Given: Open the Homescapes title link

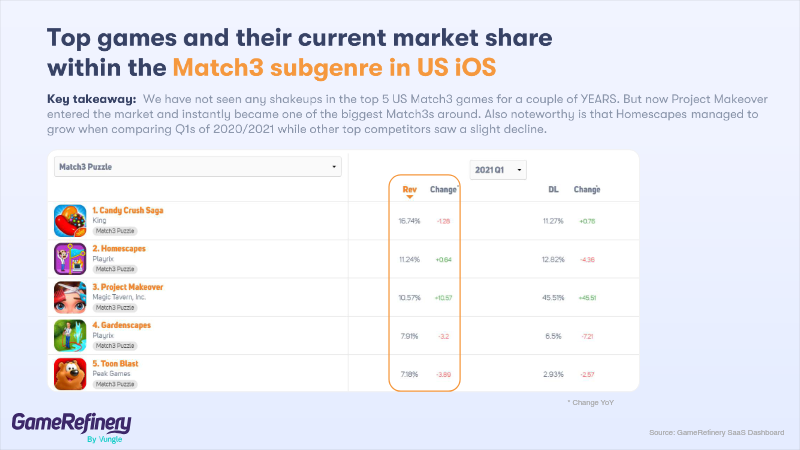Looking at the screenshot, I should pyautogui.click(x=121, y=248).
